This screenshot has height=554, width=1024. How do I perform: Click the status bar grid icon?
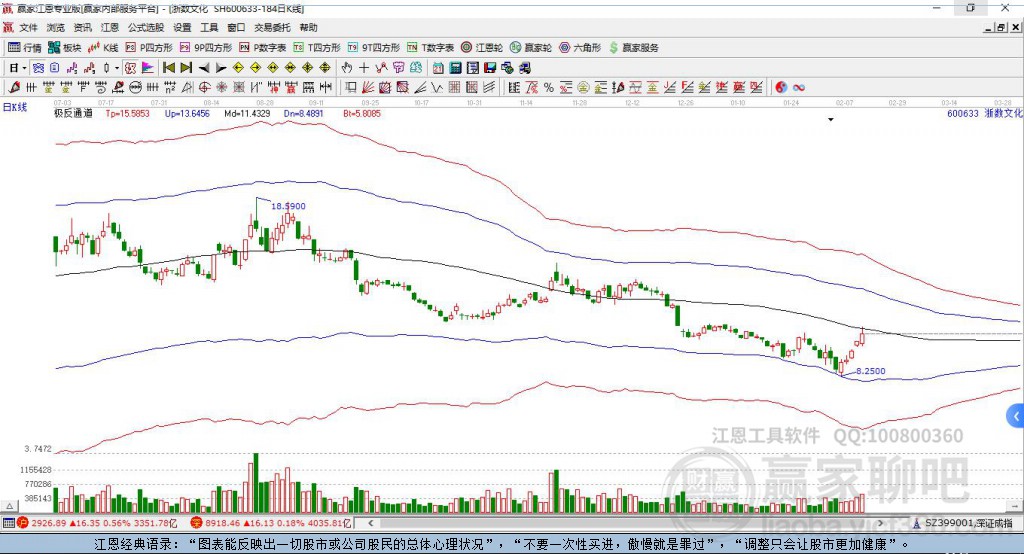point(8,523)
